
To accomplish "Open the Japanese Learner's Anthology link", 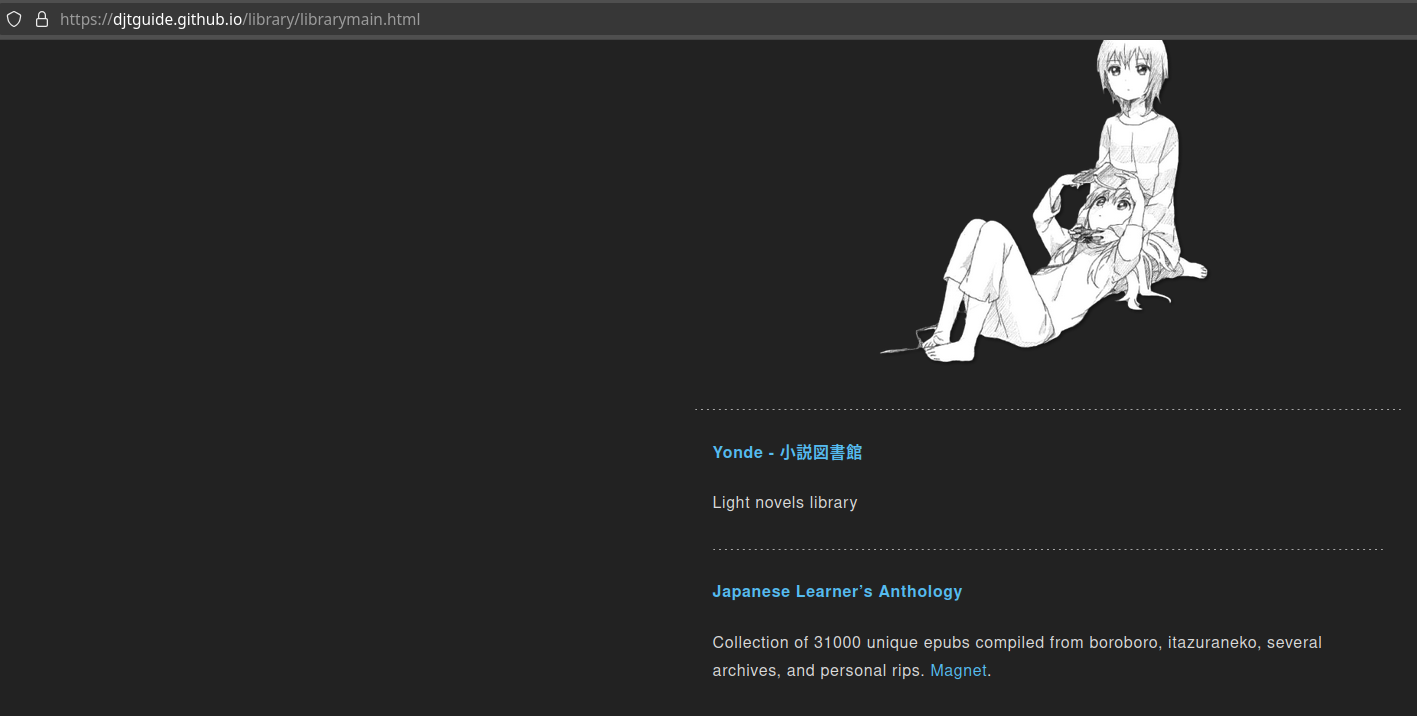I will (x=837, y=591).
